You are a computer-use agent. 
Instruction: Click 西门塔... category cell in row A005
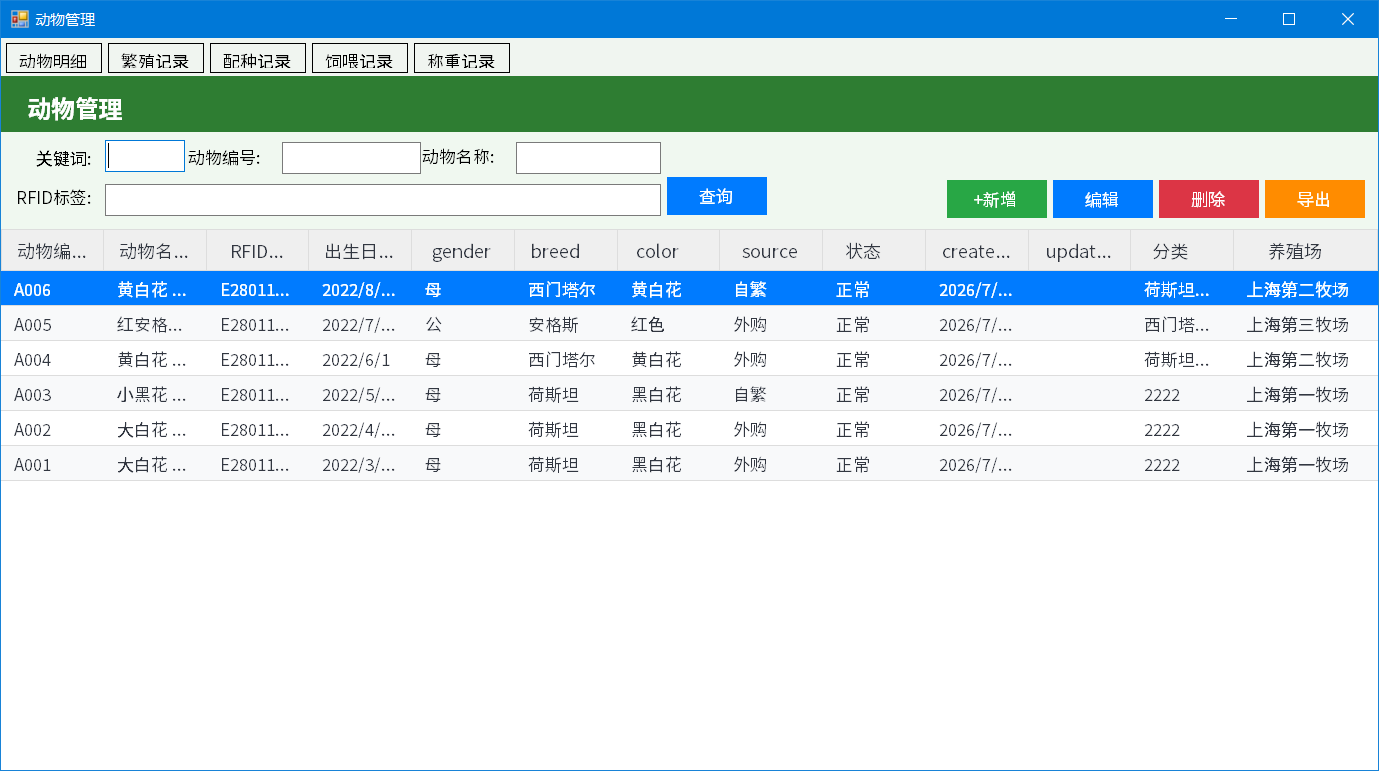(x=1182, y=324)
